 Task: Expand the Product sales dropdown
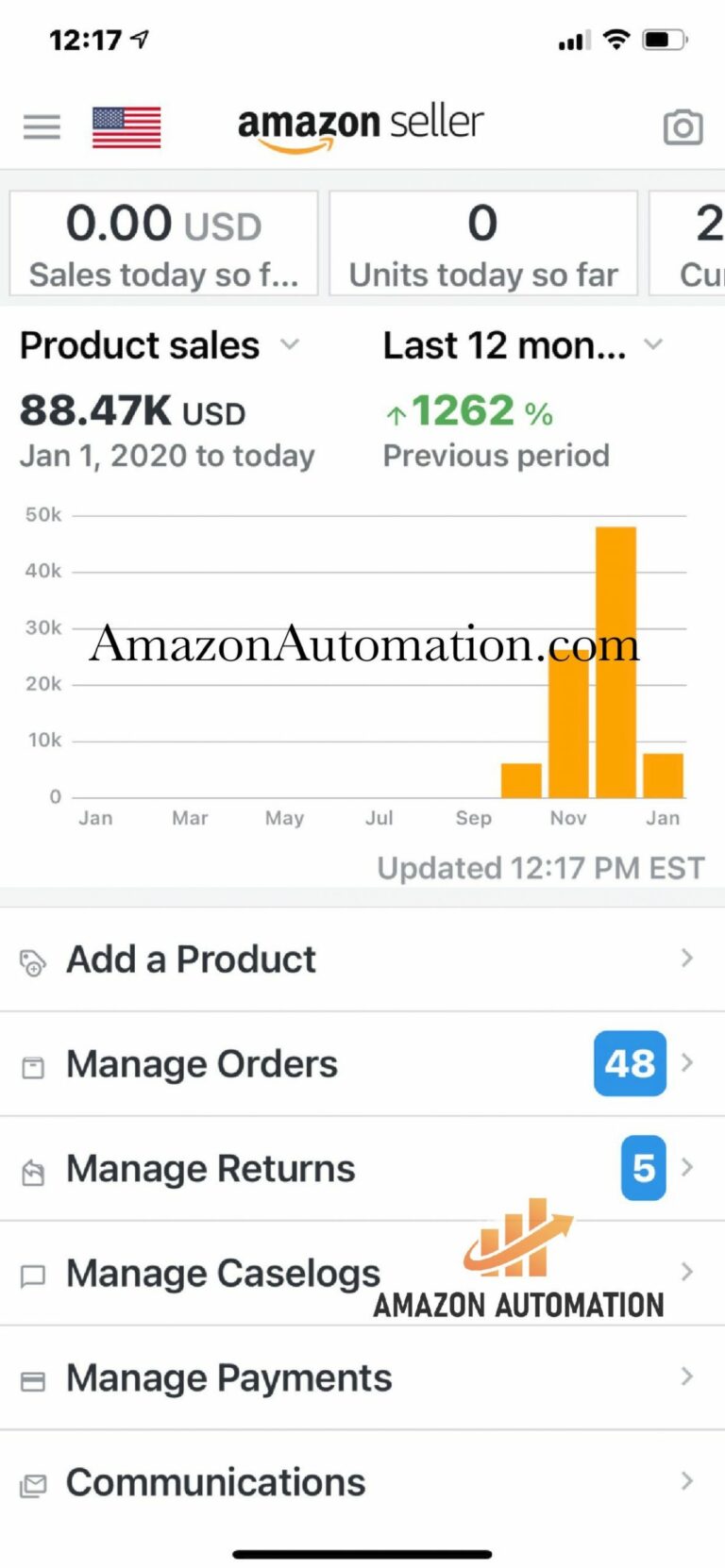[290, 345]
